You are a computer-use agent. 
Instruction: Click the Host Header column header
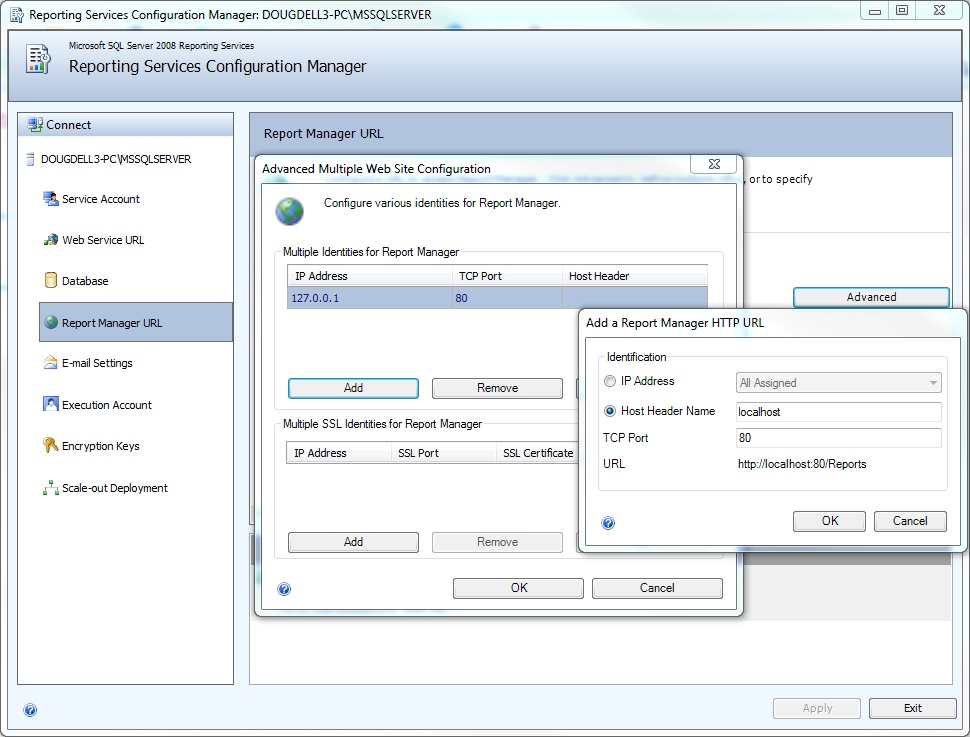point(634,276)
